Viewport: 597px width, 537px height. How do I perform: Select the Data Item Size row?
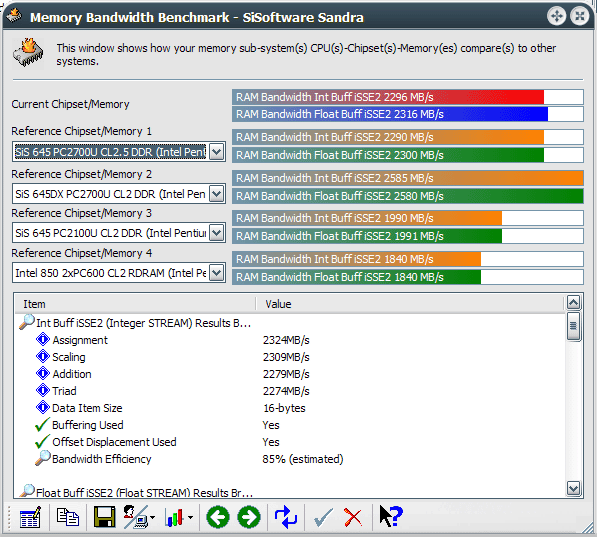click(x=290, y=408)
